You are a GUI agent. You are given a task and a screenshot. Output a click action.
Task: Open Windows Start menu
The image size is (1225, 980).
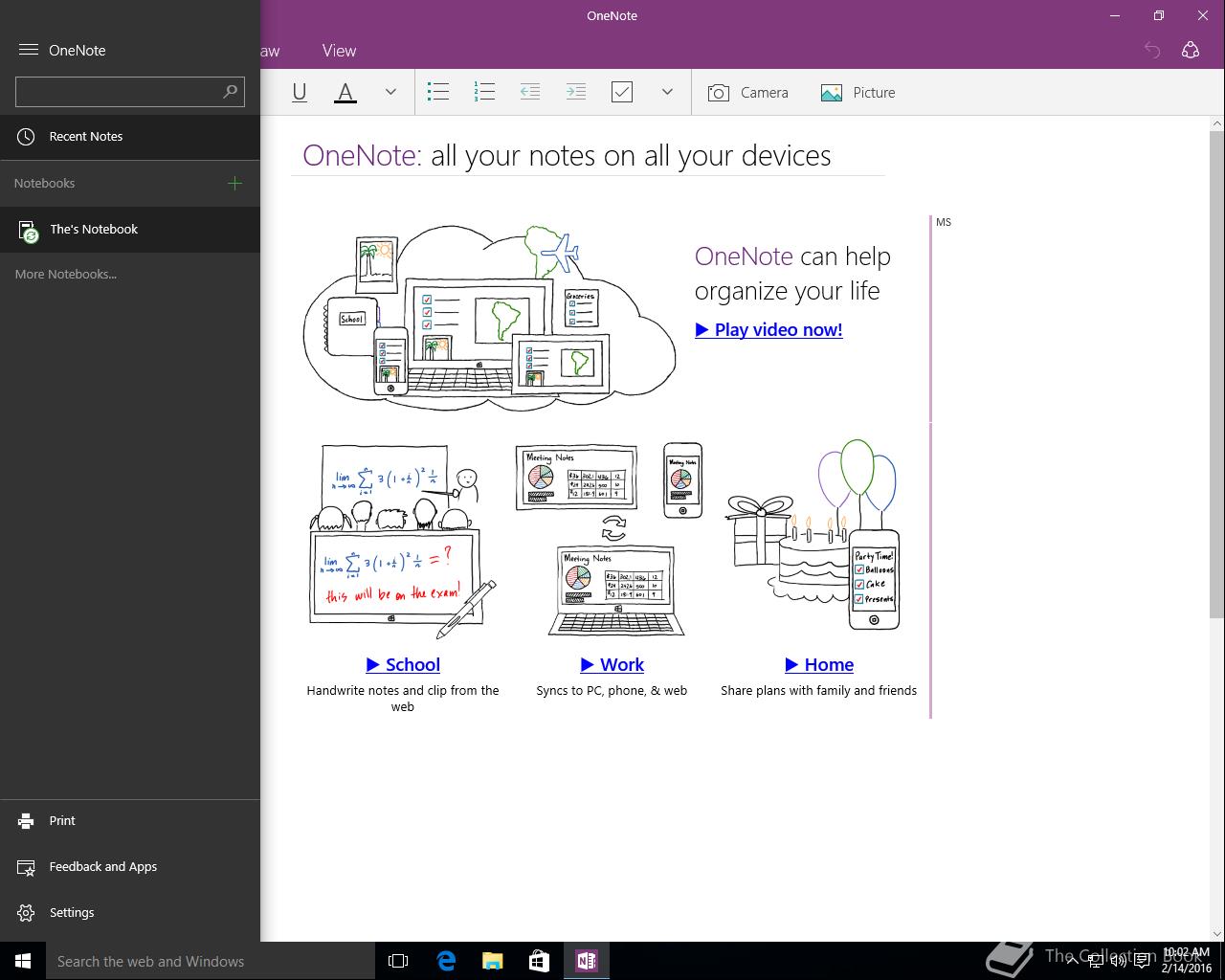coord(23,961)
